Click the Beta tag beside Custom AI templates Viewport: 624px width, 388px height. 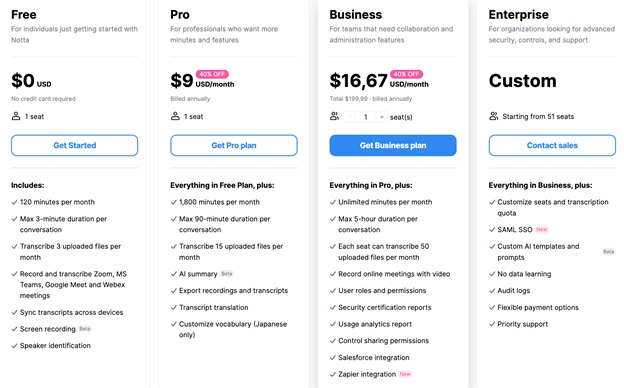[608, 252]
